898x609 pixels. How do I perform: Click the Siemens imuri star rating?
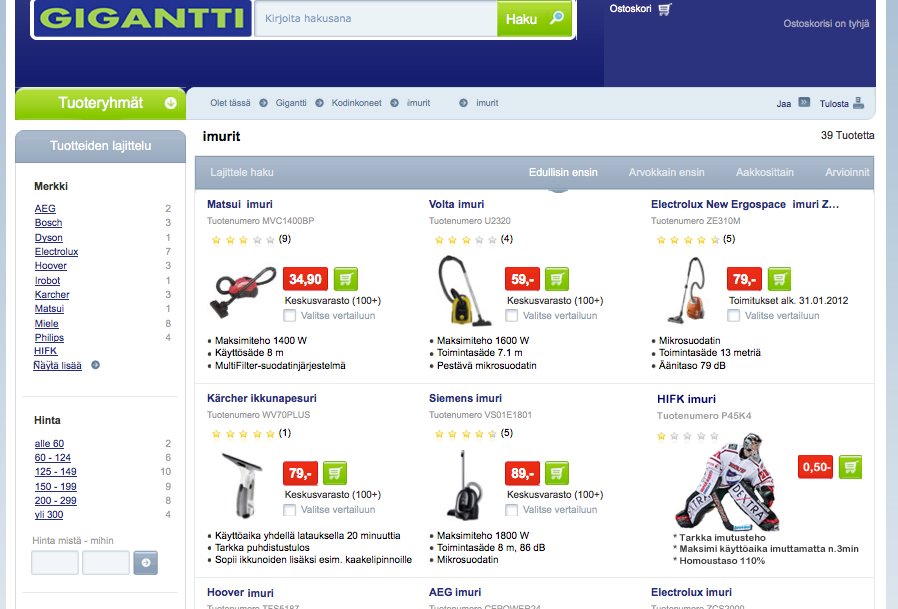pyautogui.click(x=465, y=434)
